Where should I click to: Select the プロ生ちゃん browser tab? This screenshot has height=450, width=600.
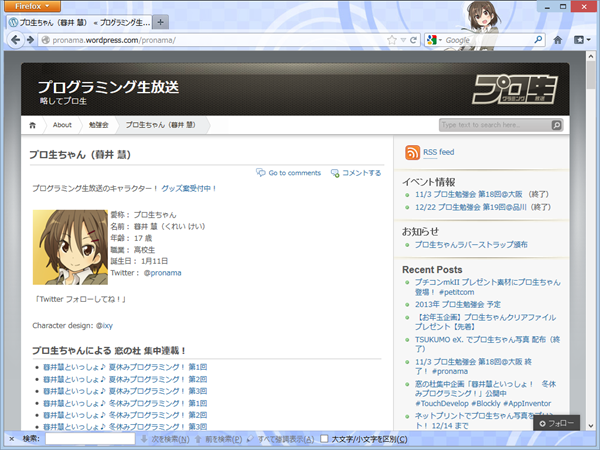click(80, 23)
